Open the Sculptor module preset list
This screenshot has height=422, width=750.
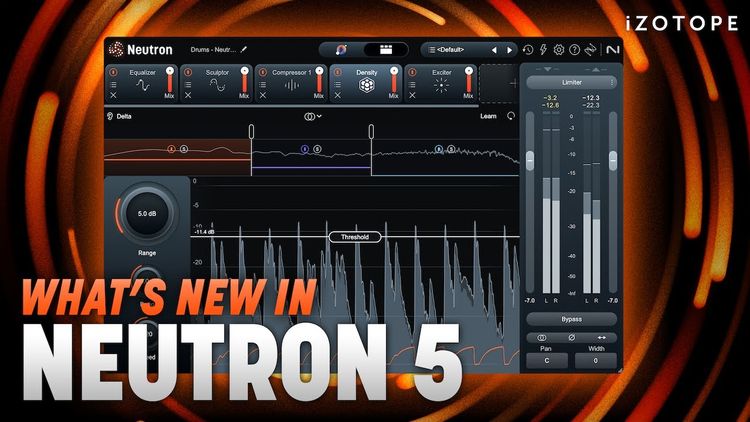[x=188, y=85]
